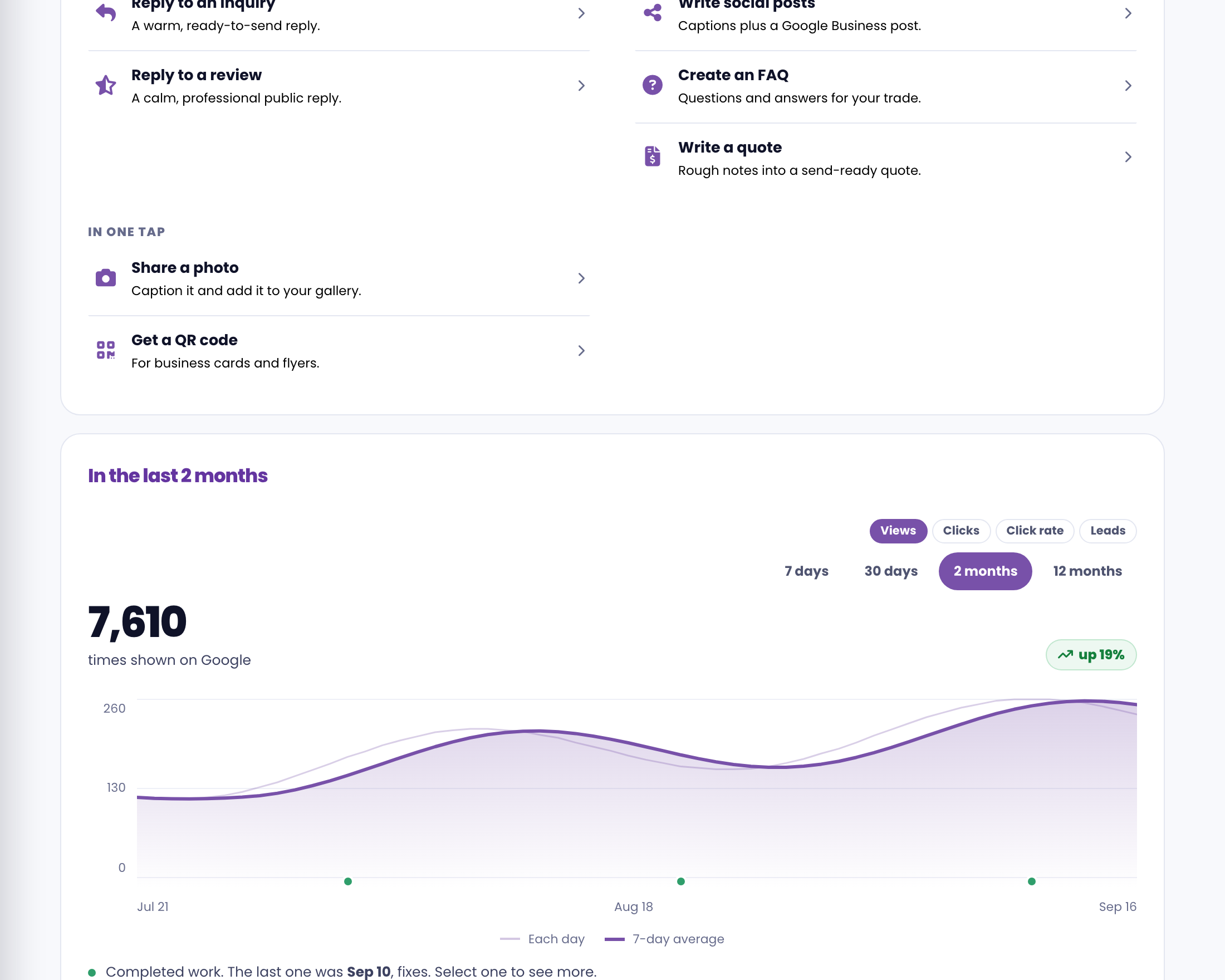Select the last green completed-work marker

(x=1031, y=881)
